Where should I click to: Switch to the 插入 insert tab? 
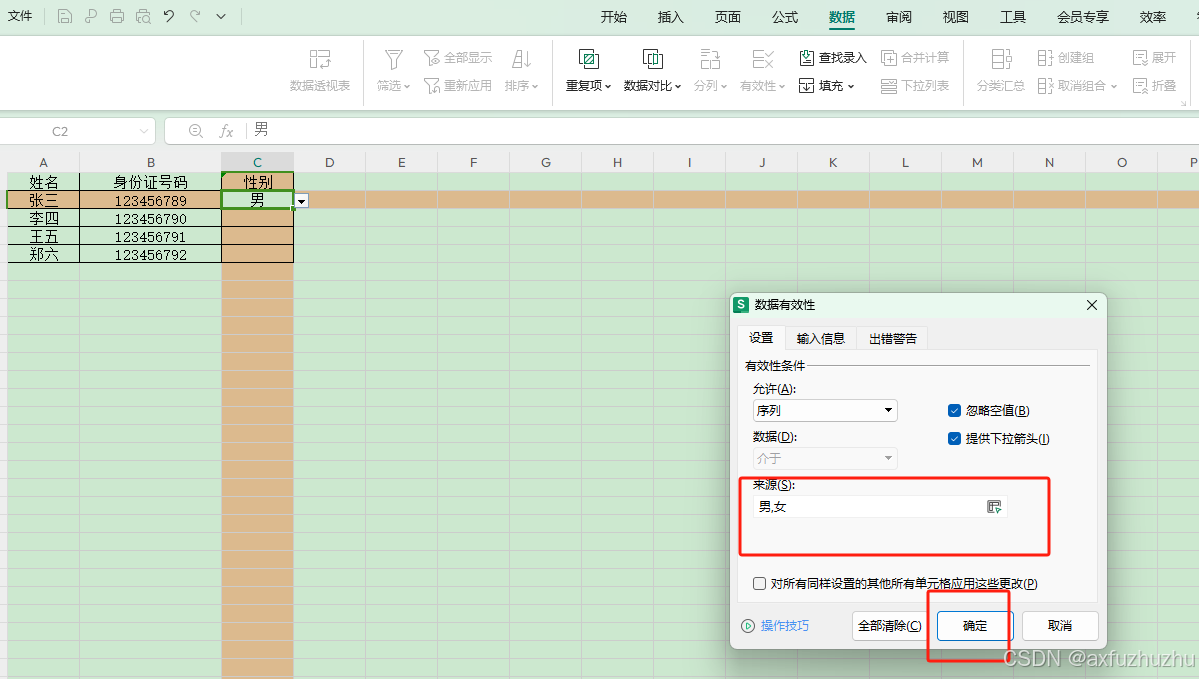pyautogui.click(x=671, y=17)
